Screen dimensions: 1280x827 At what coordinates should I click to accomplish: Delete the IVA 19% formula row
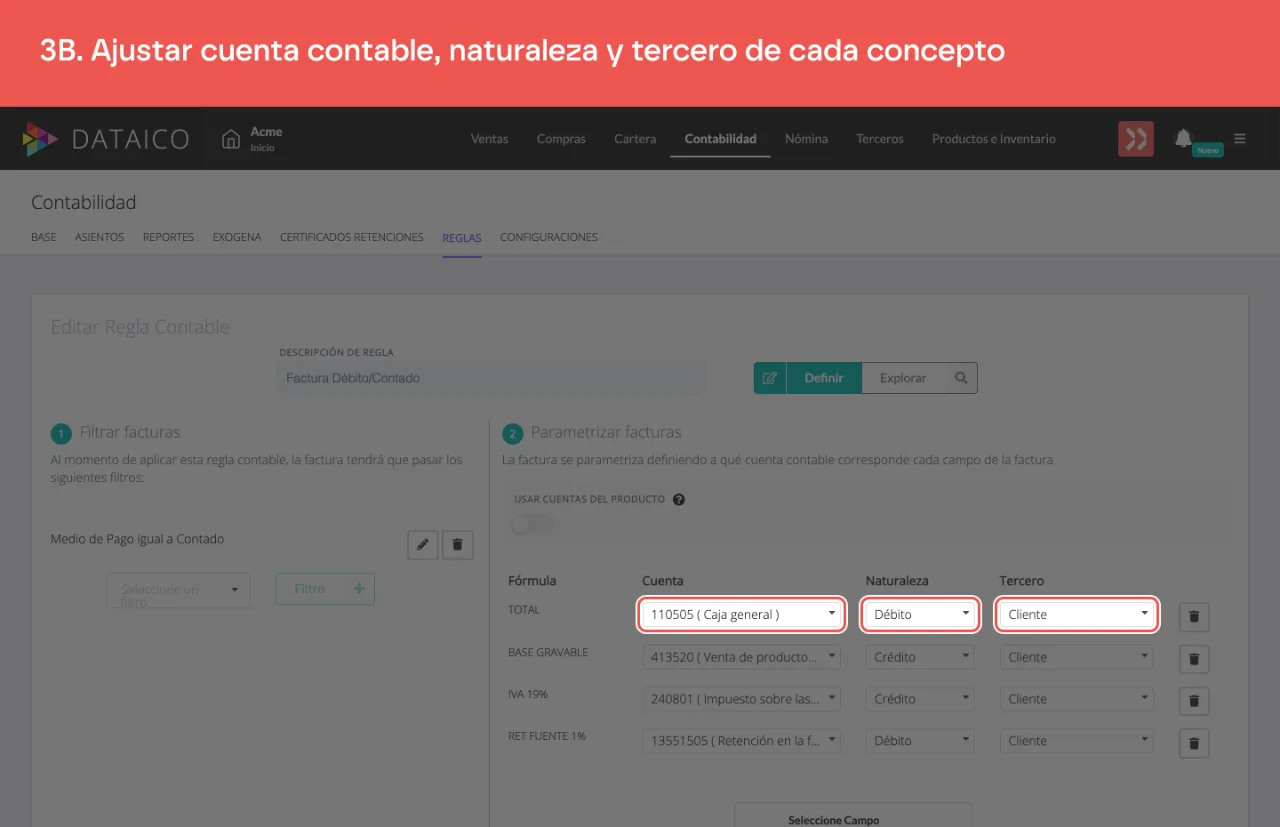click(x=1194, y=701)
